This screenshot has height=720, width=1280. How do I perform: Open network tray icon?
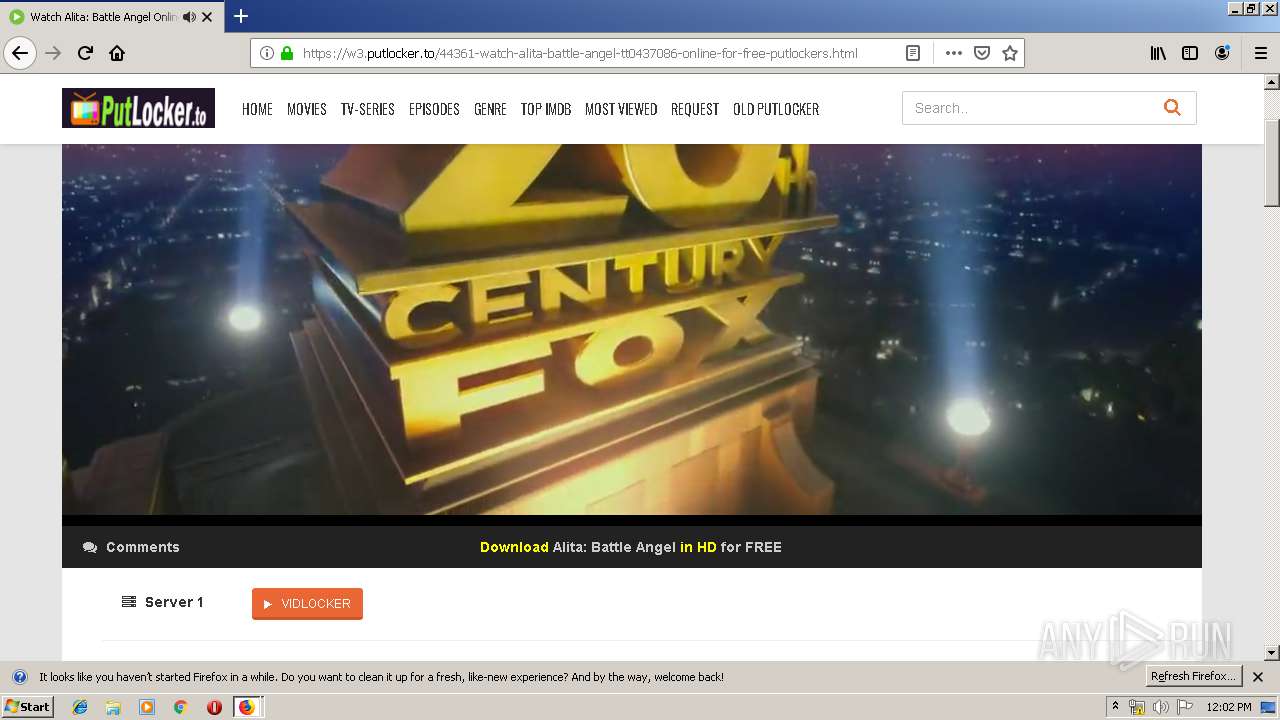tap(1137, 707)
